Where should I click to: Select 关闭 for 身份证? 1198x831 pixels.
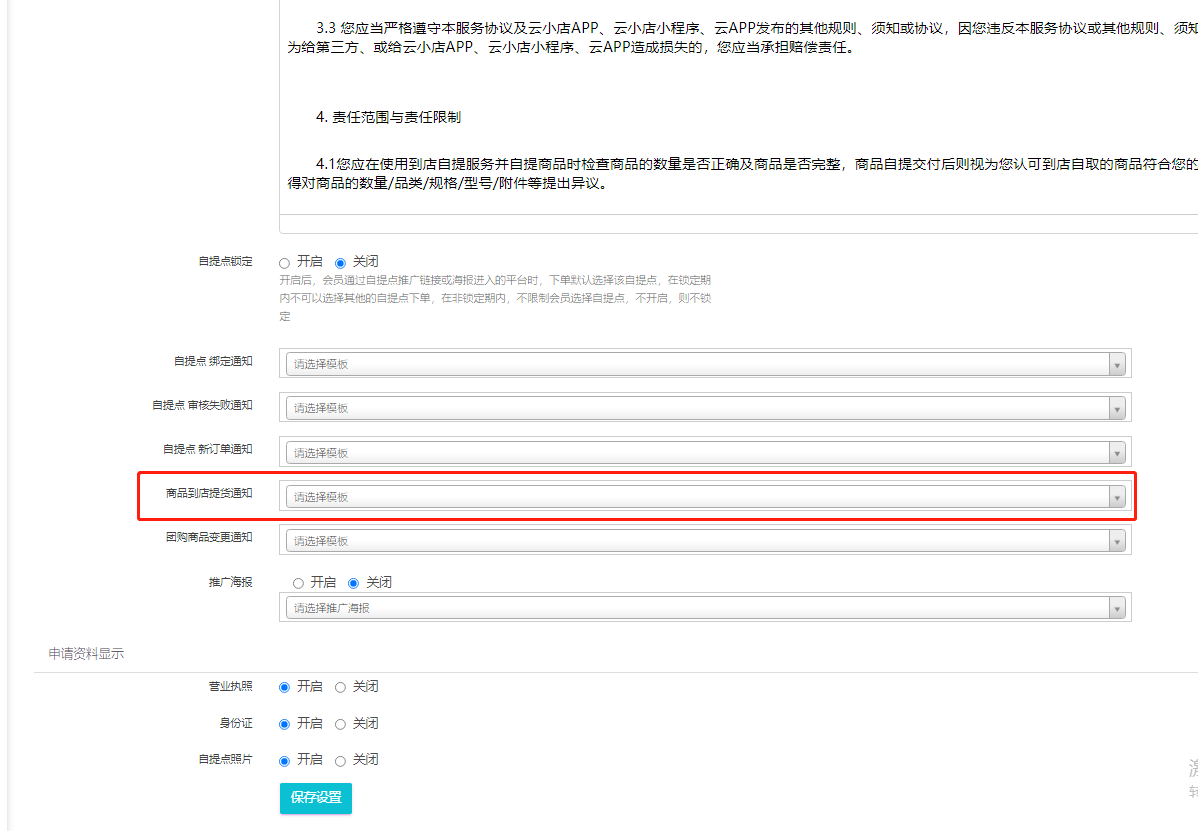[x=340, y=724]
